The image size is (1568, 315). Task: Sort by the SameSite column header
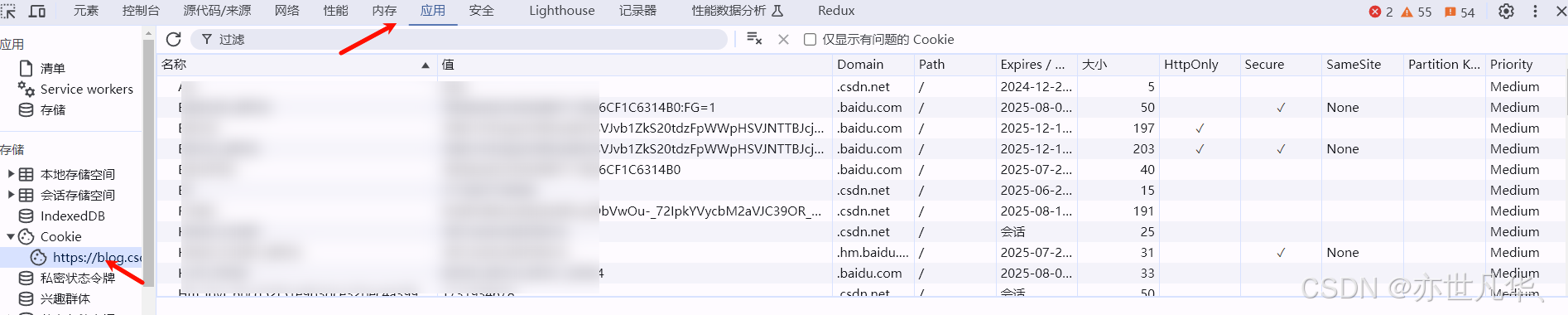tap(1362, 65)
